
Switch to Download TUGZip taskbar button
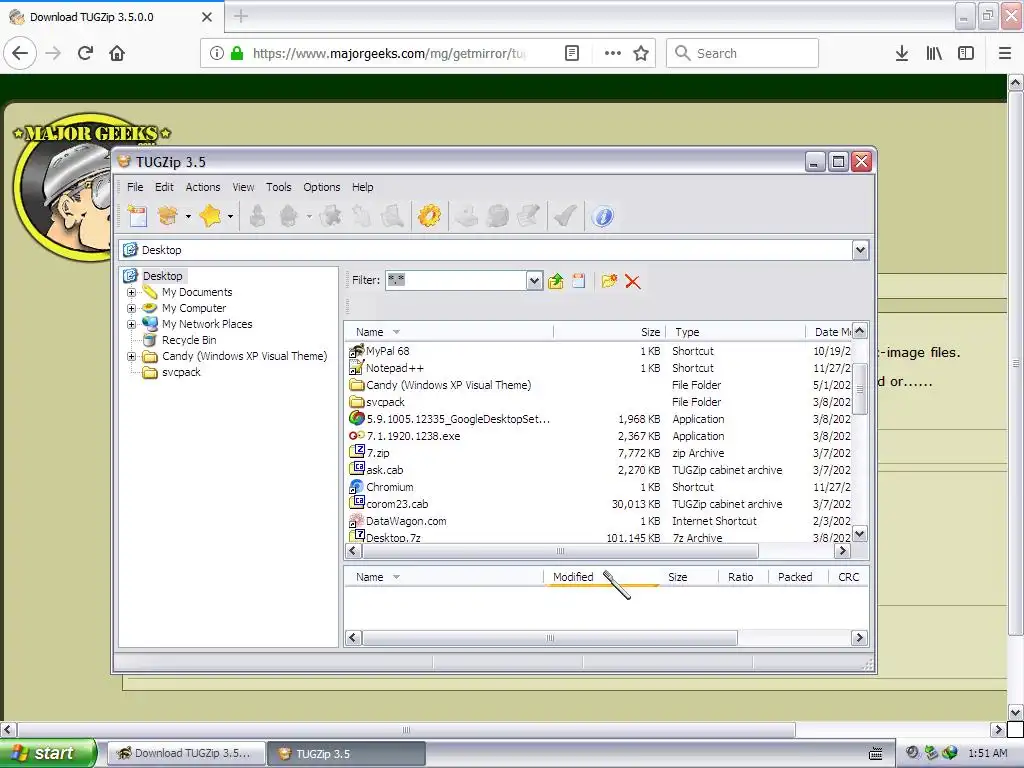click(186, 754)
